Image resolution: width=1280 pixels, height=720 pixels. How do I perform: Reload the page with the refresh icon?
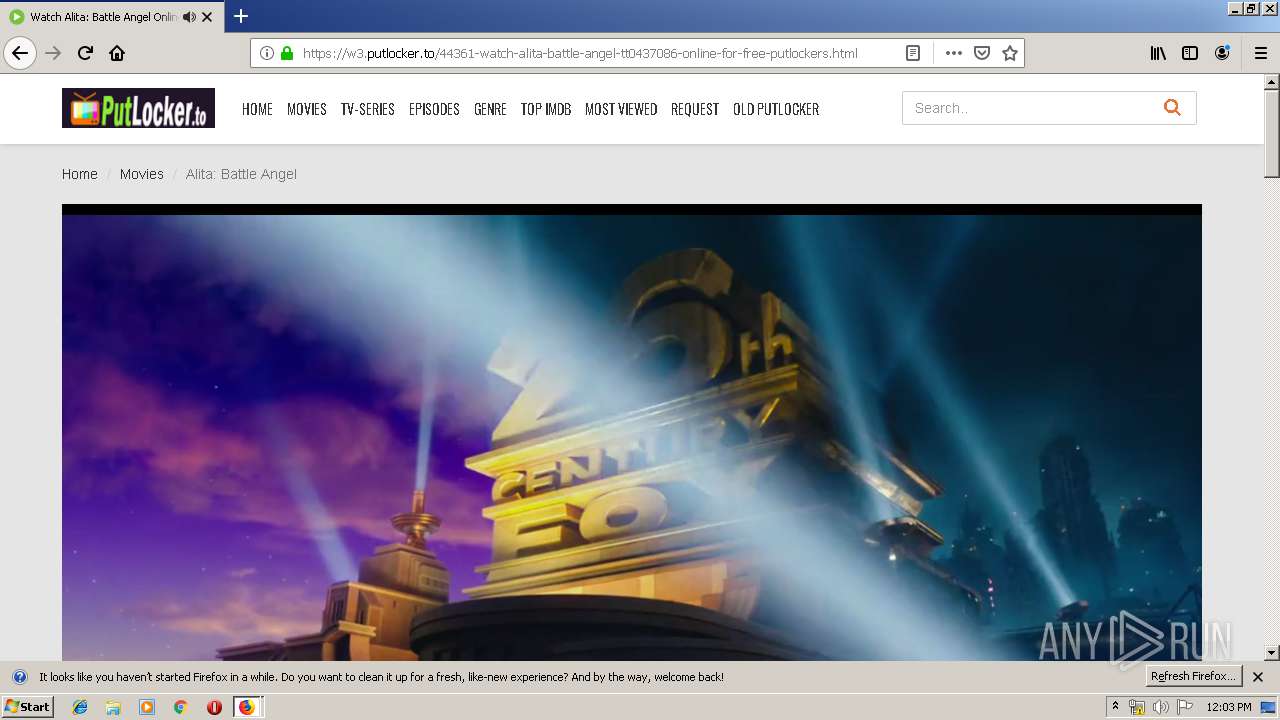86,53
